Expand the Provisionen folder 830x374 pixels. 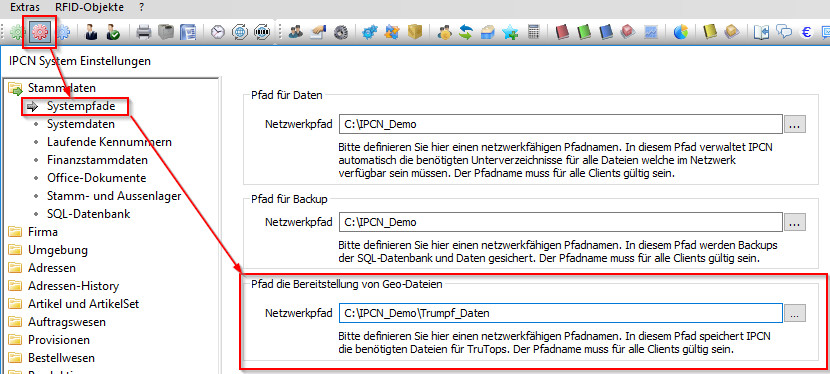click(15, 340)
